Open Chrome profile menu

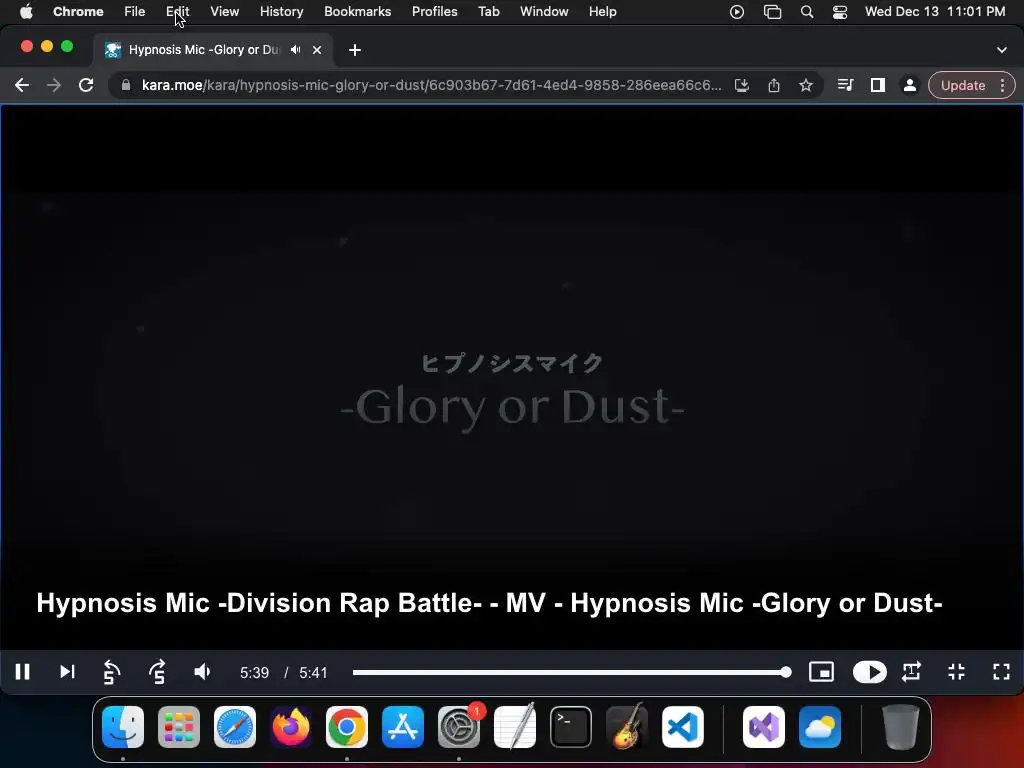pos(910,86)
